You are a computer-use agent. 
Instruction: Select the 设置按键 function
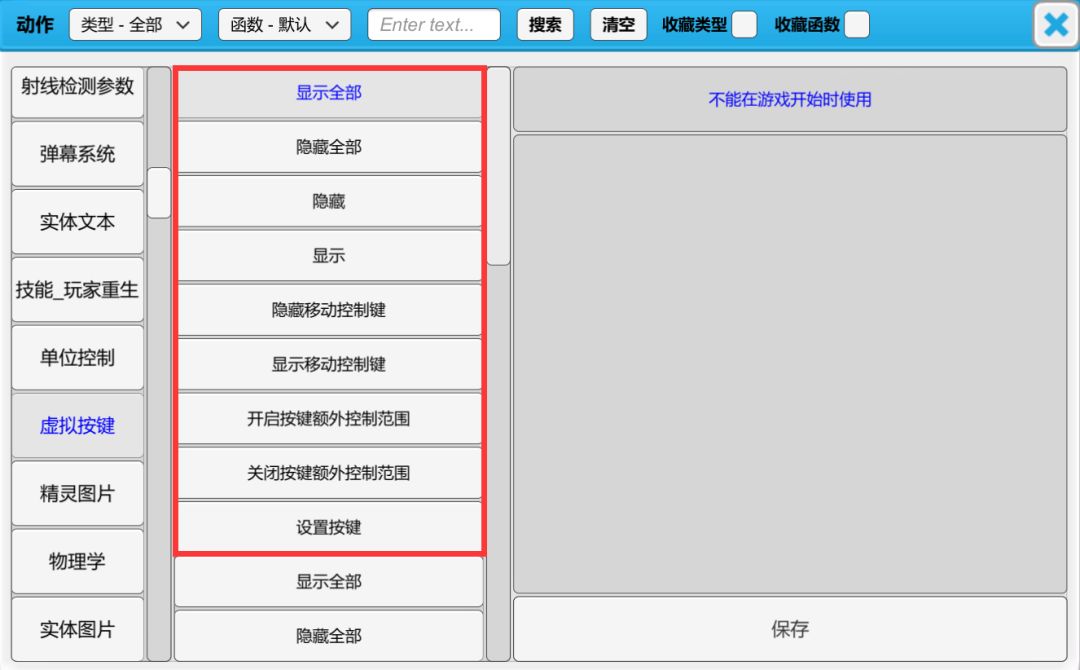tap(328, 527)
